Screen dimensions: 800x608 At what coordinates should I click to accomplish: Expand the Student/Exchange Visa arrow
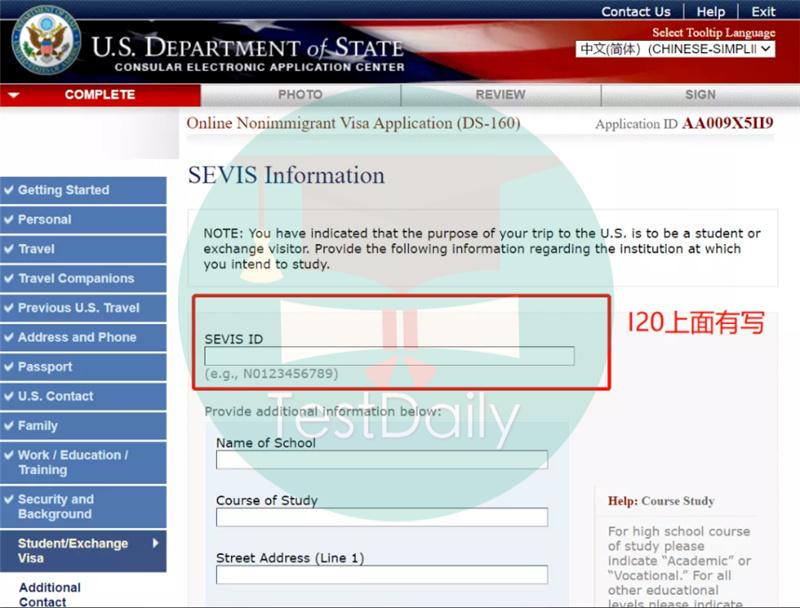(x=156, y=544)
